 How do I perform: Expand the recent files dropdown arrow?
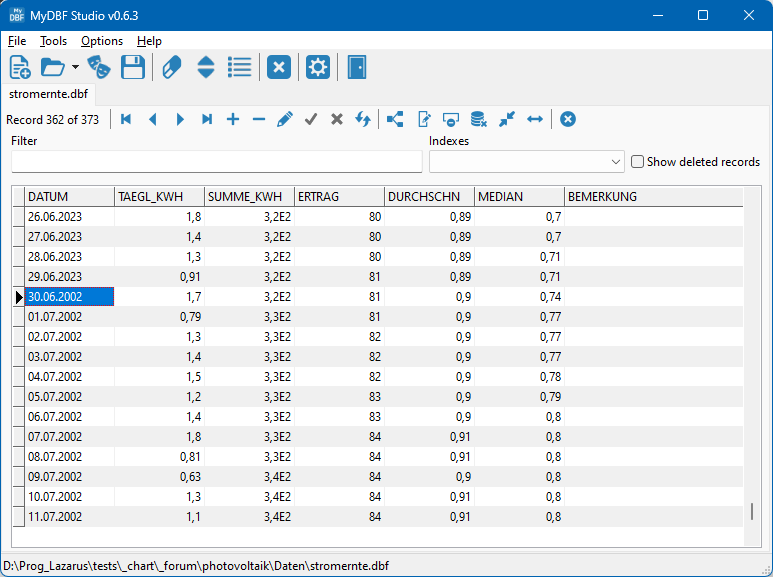pyautogui.click(x=75, y=67)
